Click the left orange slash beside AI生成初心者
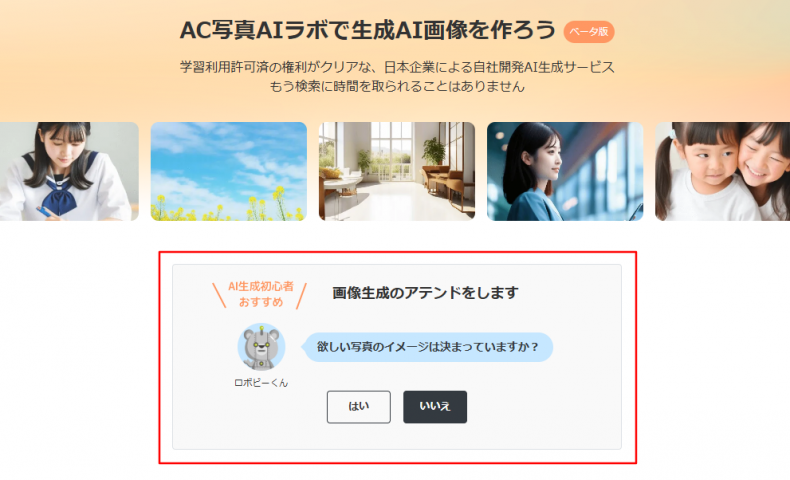790x480 pixels. click(x=219, y=295)
